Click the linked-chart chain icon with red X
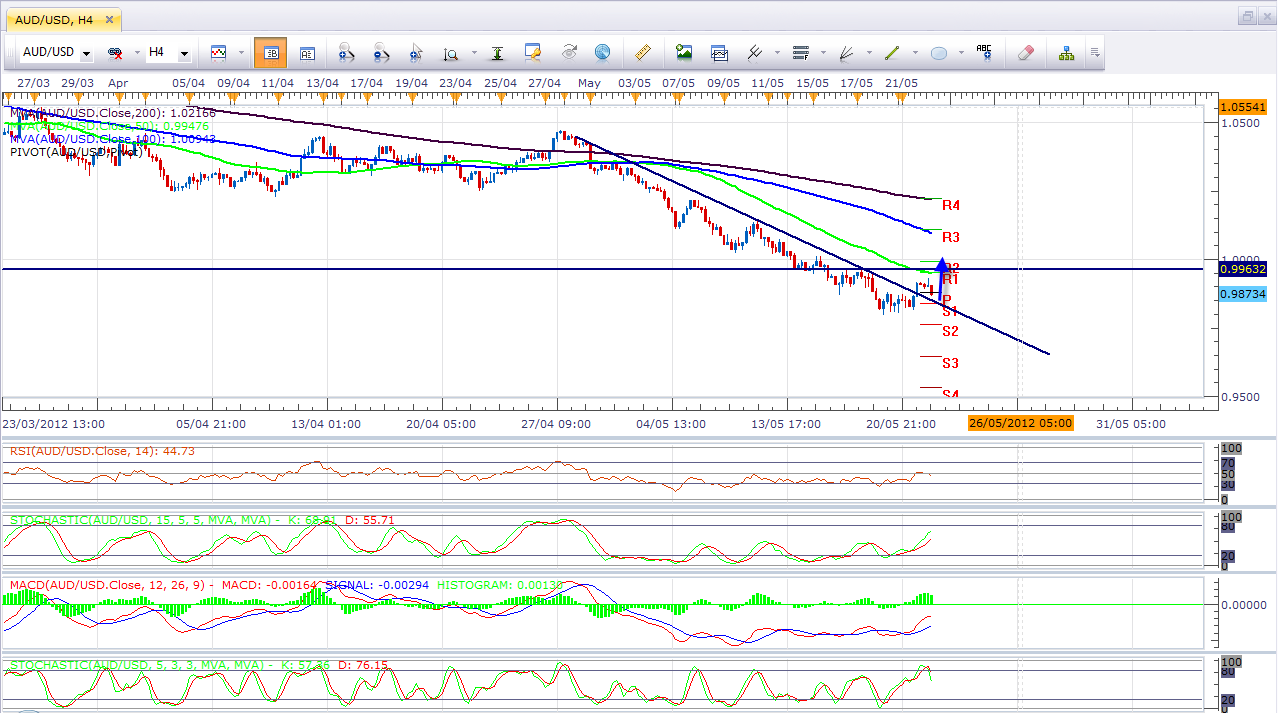 pos(115,52)
